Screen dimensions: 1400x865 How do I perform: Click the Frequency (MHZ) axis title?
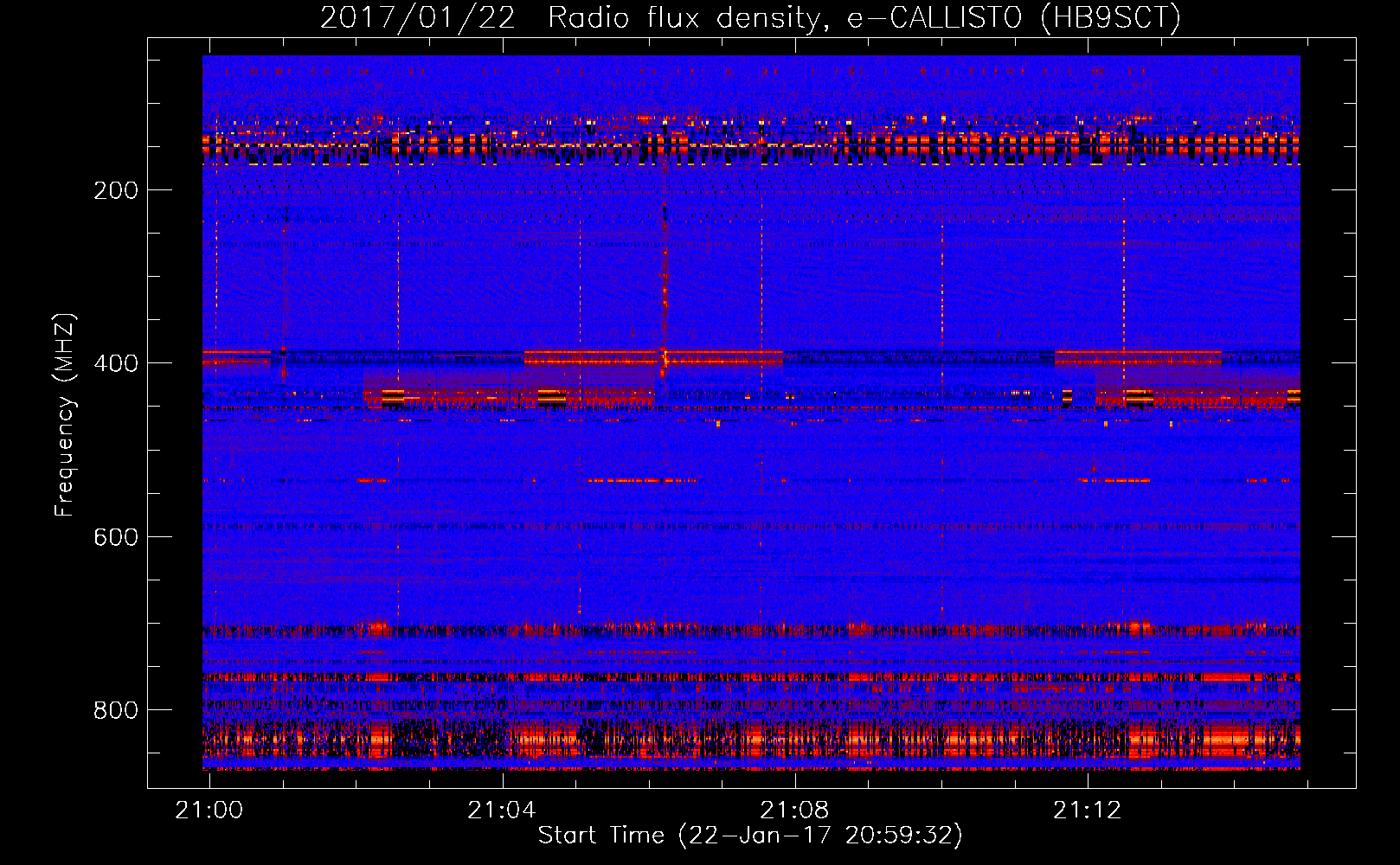(x=66, y=414)
